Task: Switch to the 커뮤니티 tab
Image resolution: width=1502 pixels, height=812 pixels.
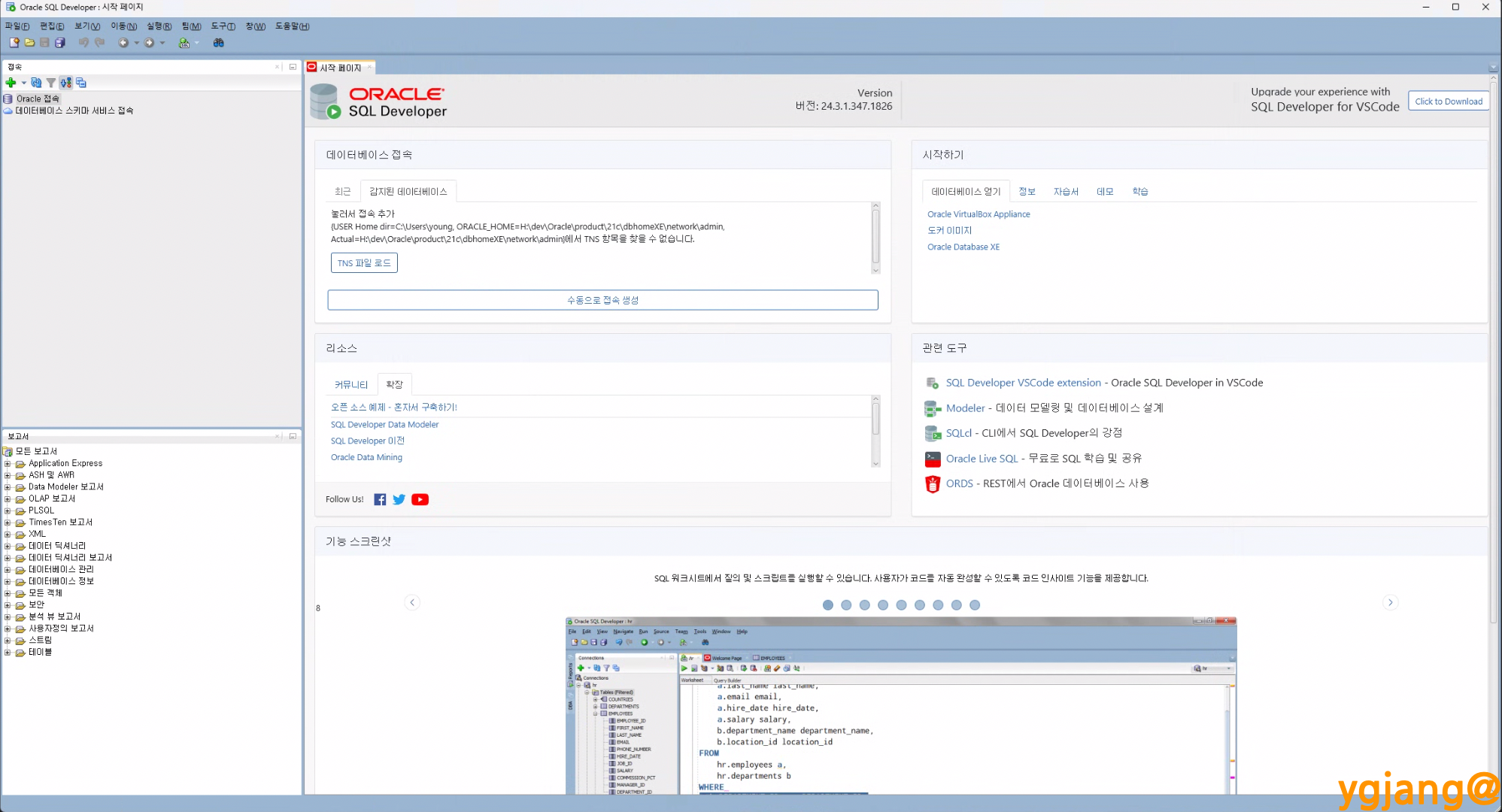Action: click(351, 385)
